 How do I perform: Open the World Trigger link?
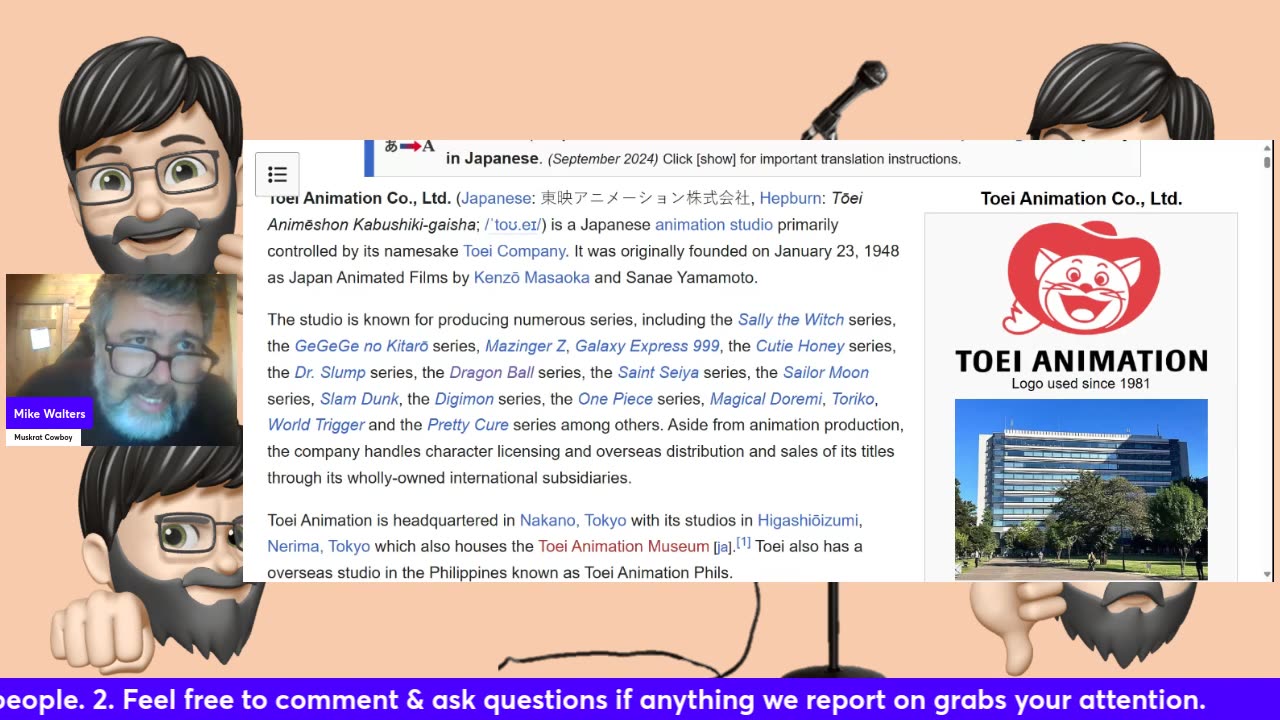(x=316, y=425)
